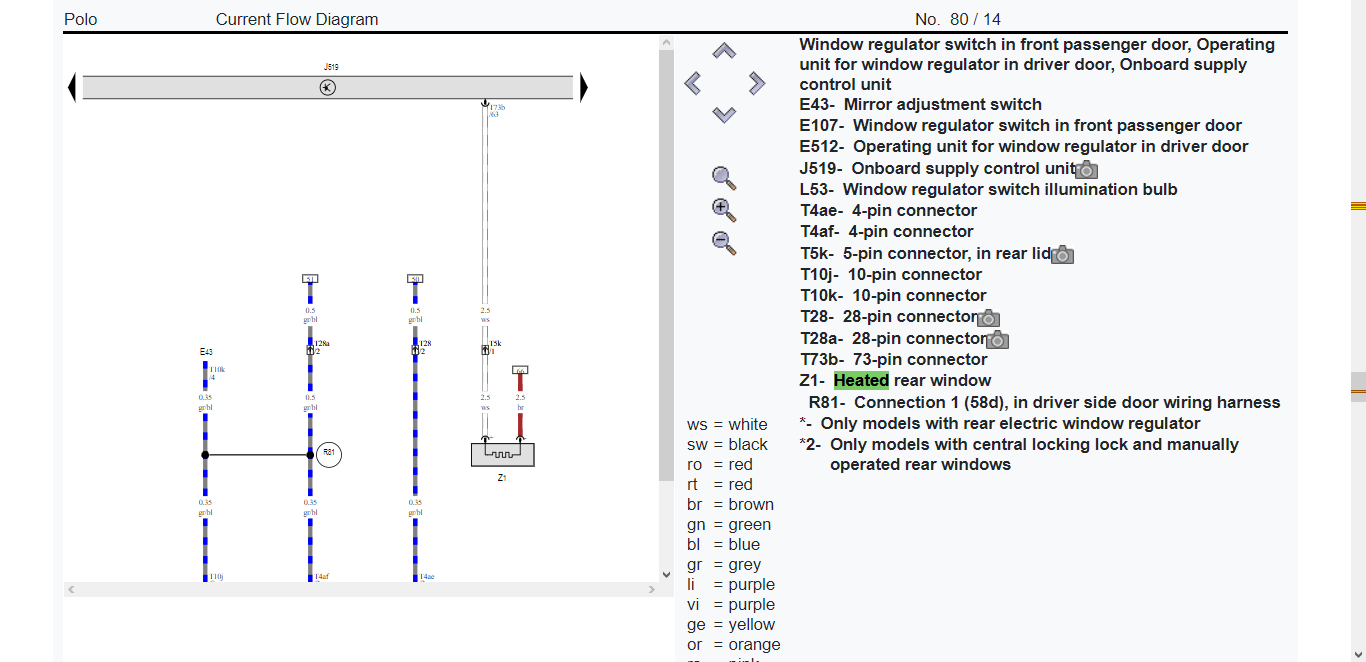Zoom in with the plus magnifier
The height and width of the screenshot is (662, 1366).
(x=724, y=210)
